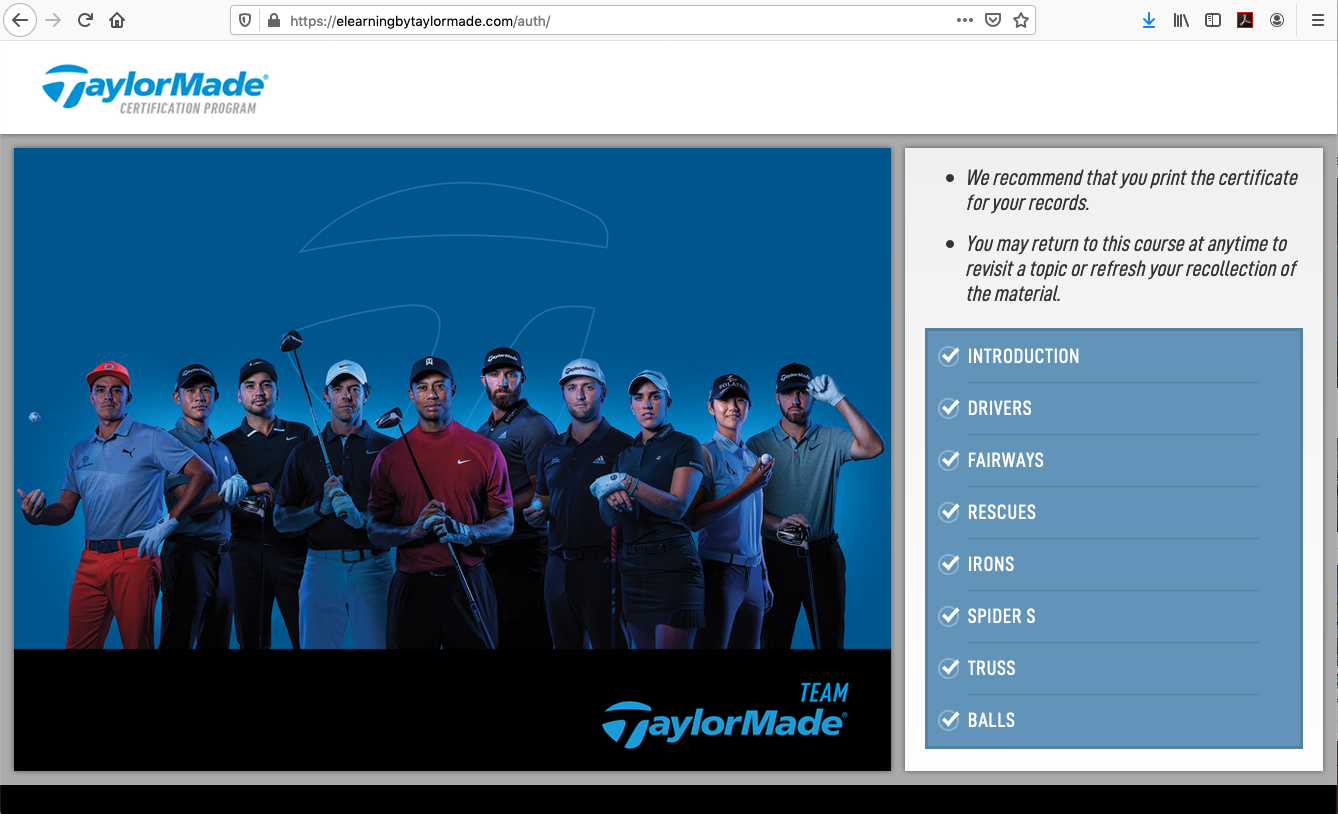Click the browser back arrow button
1338x814 pixels.
21,20
